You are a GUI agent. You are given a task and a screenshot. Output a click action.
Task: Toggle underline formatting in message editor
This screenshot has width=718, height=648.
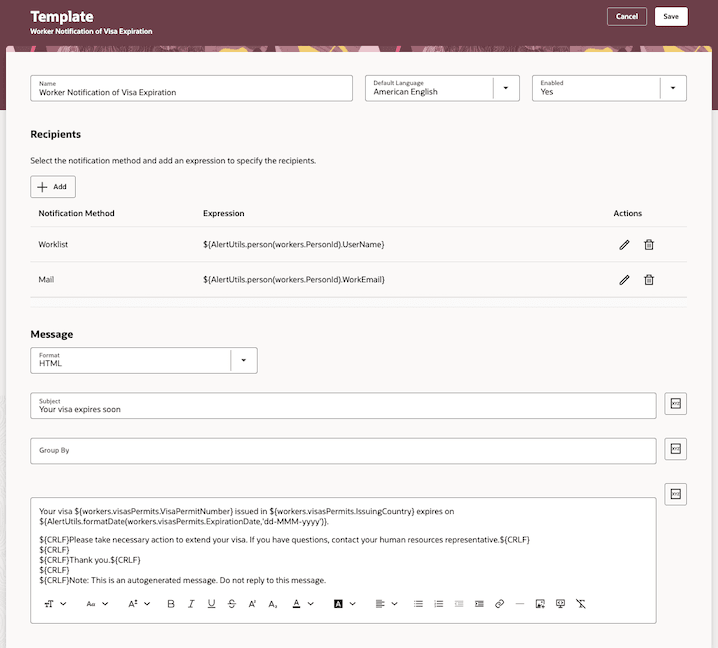point(211,604)
